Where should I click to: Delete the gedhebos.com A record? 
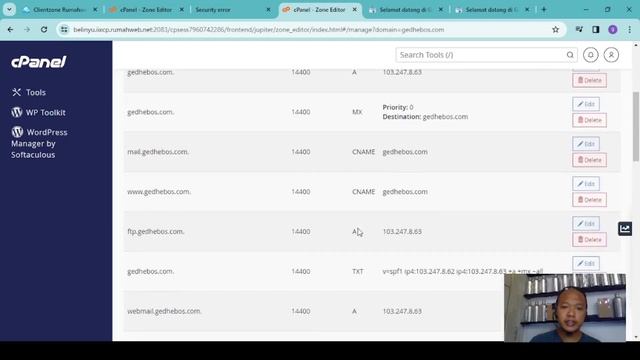[x=589, y=80]
